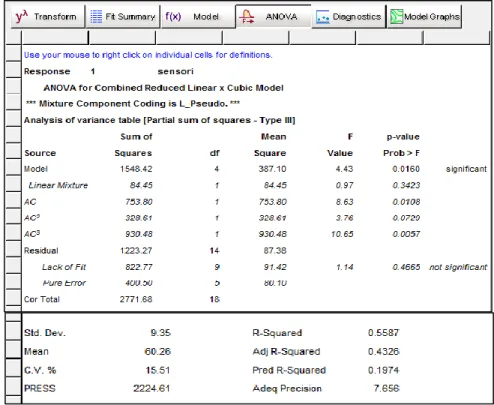The height and width of the screenshot is (405, 494).
Task: Click sum of squares 328.61
Action: pyautogui.click(x=139, y=218)
